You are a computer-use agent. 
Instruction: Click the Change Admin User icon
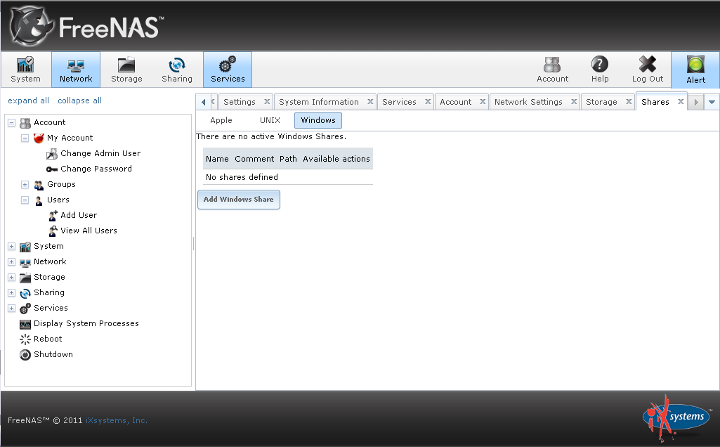point(52,153)
